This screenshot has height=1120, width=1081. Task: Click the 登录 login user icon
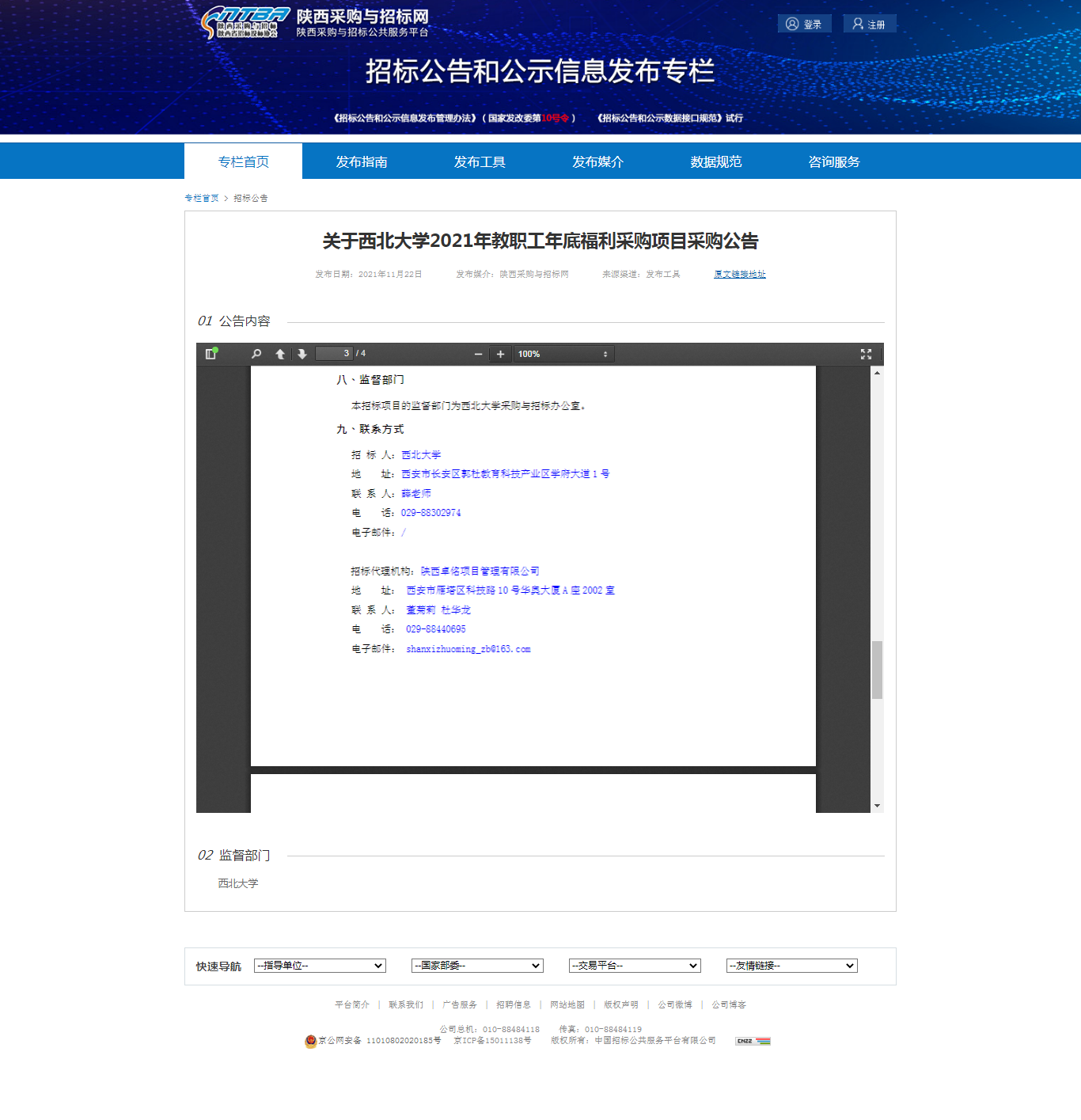coord(792,24)
